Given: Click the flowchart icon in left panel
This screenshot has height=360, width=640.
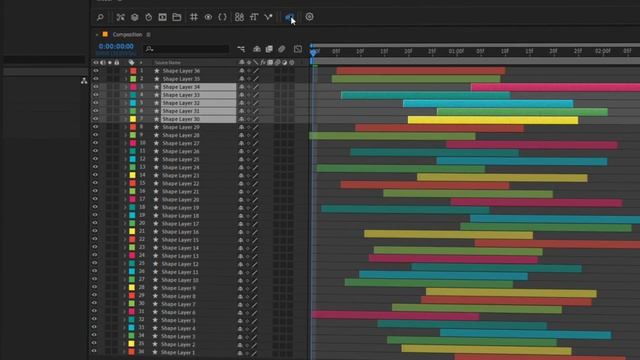Looking at the screenshot, I should [84, 81].
